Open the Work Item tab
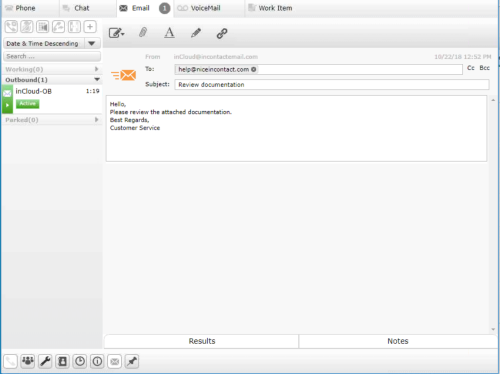Screen dimensions: 500x374 (271, 8)
